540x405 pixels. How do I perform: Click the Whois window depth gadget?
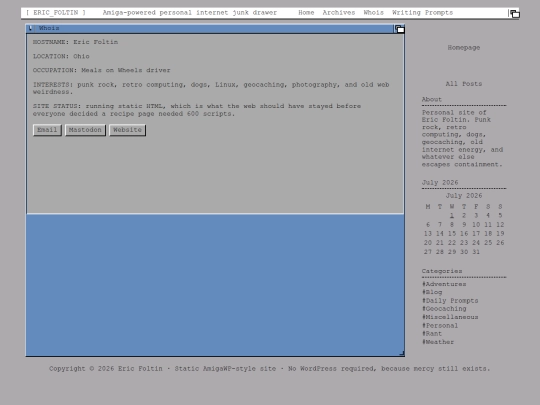point(399,29)
